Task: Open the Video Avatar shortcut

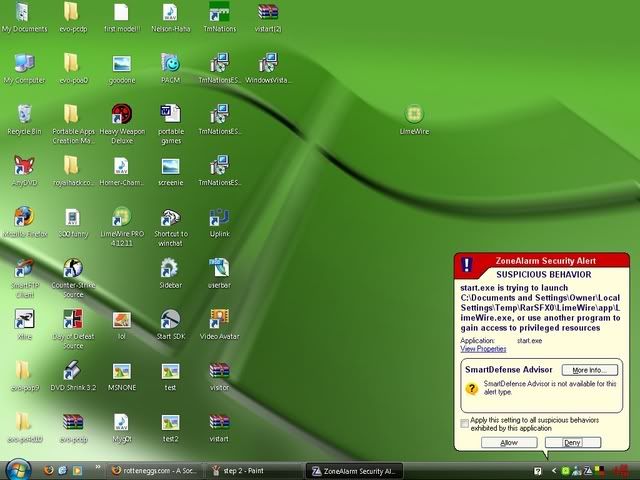Action: pyautogui.click(x=219, y=324)
